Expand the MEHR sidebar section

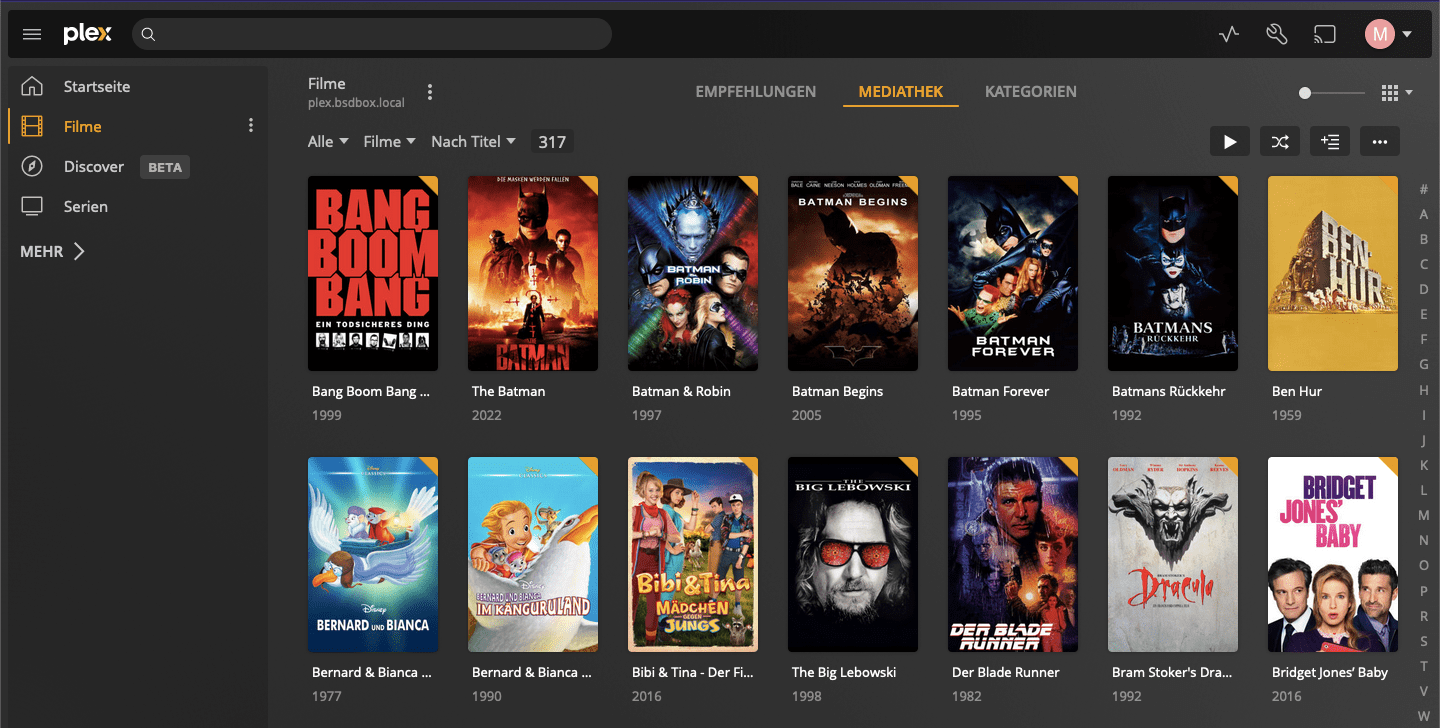[x=52, y=251]
